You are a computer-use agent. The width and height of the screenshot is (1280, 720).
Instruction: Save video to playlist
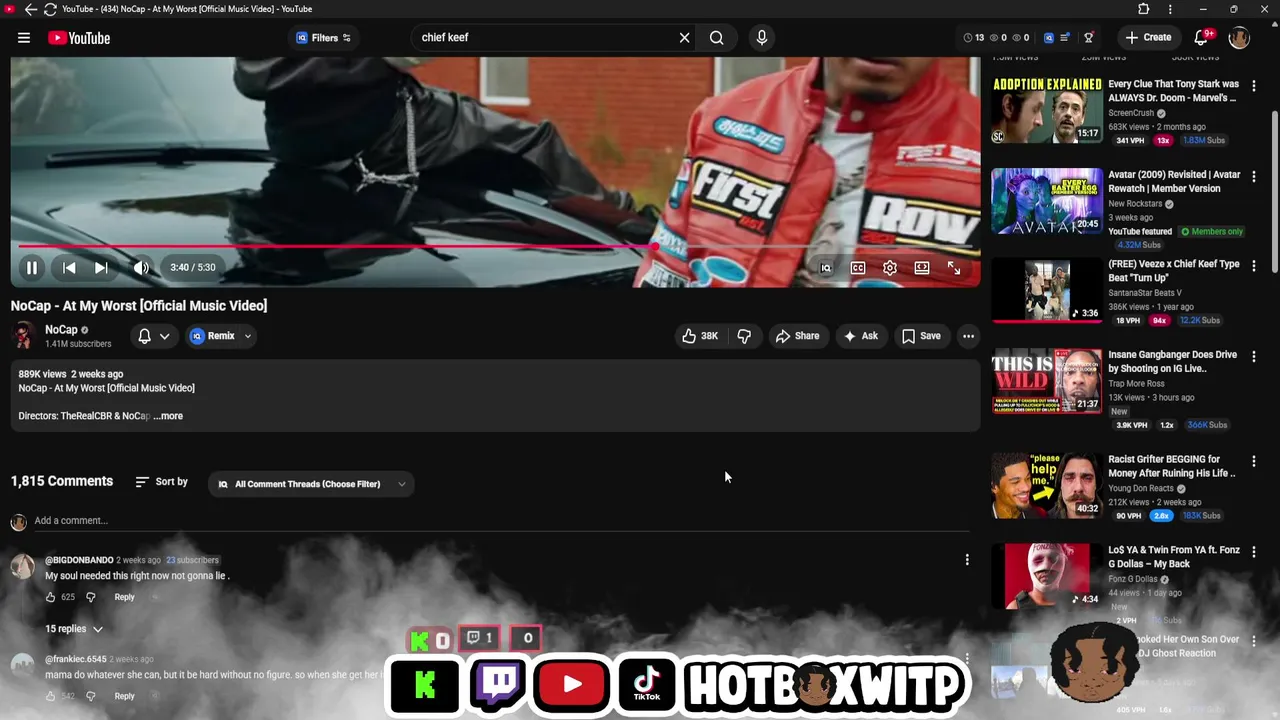point(921,336)
